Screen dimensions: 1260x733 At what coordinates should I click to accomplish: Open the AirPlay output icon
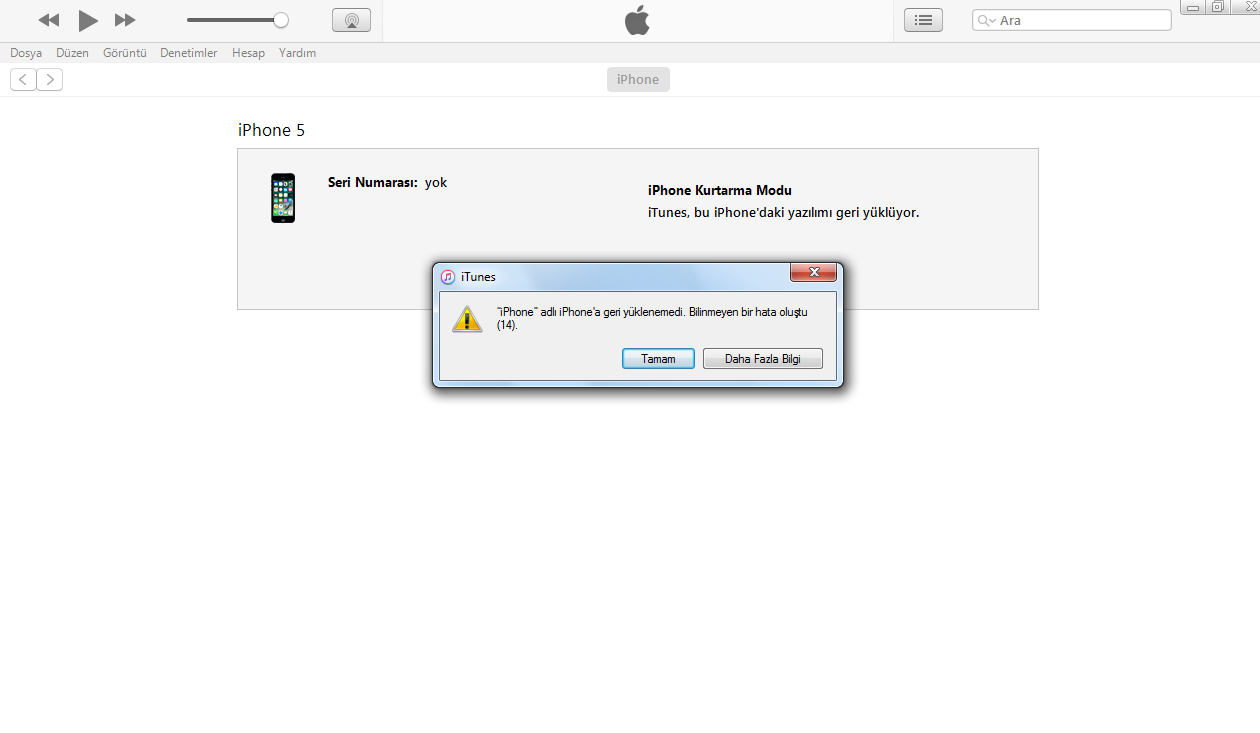pyautogui.click(x=351, y=20)
